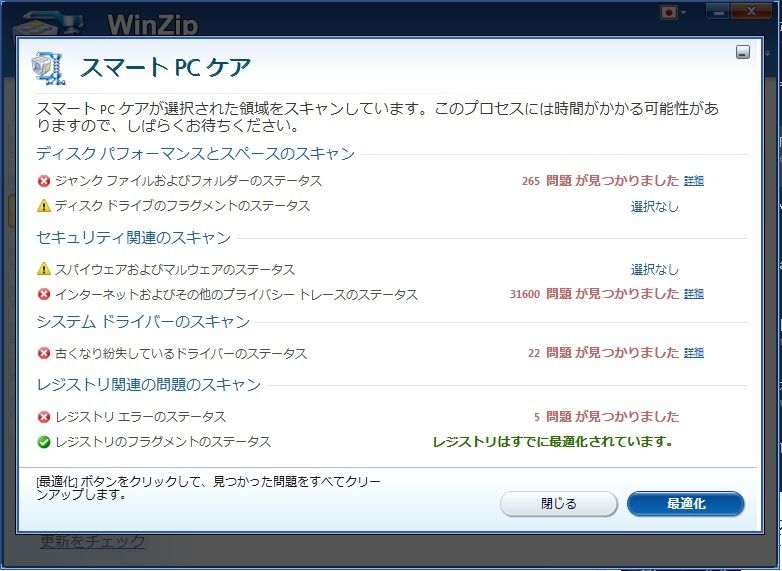Click warning icon beside スパイウェアおよびマルウェア status
This screenshot has height=571, width=782.
[44, 269]
